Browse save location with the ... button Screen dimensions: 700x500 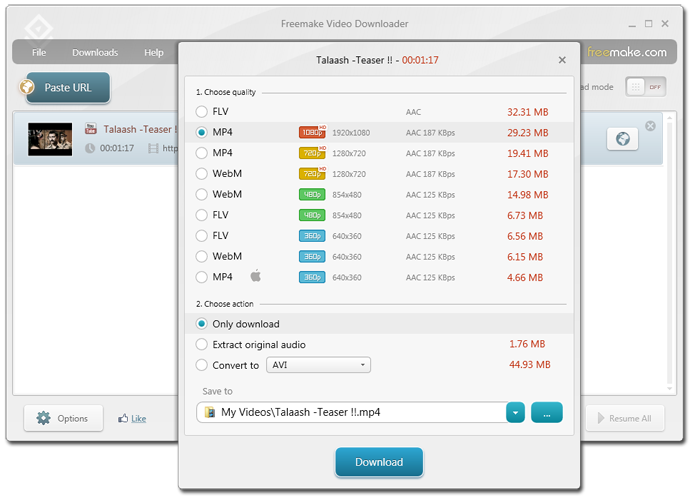[x=546, y=412]
